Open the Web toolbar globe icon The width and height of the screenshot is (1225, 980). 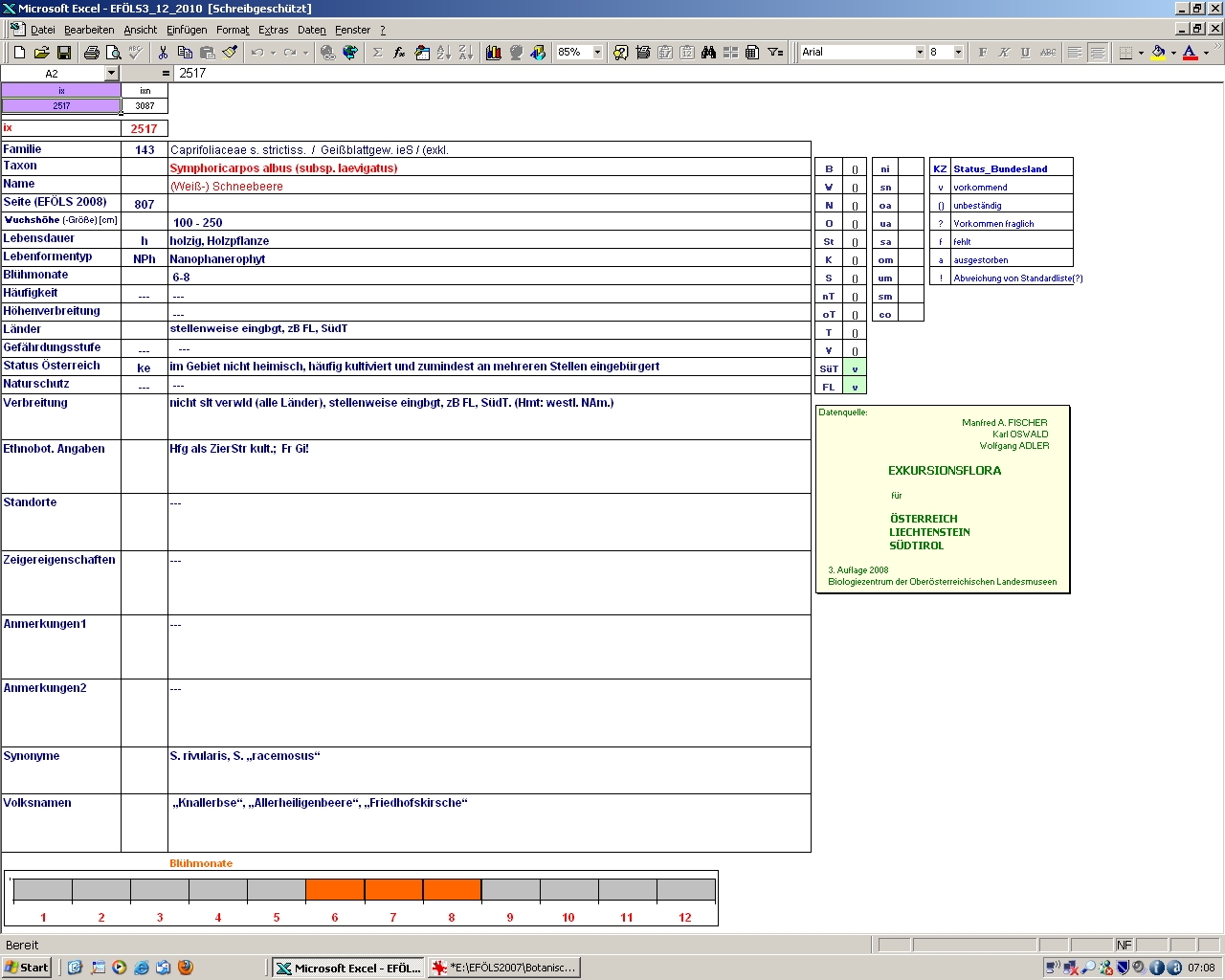pyautogui.click(x=349, y=53)
